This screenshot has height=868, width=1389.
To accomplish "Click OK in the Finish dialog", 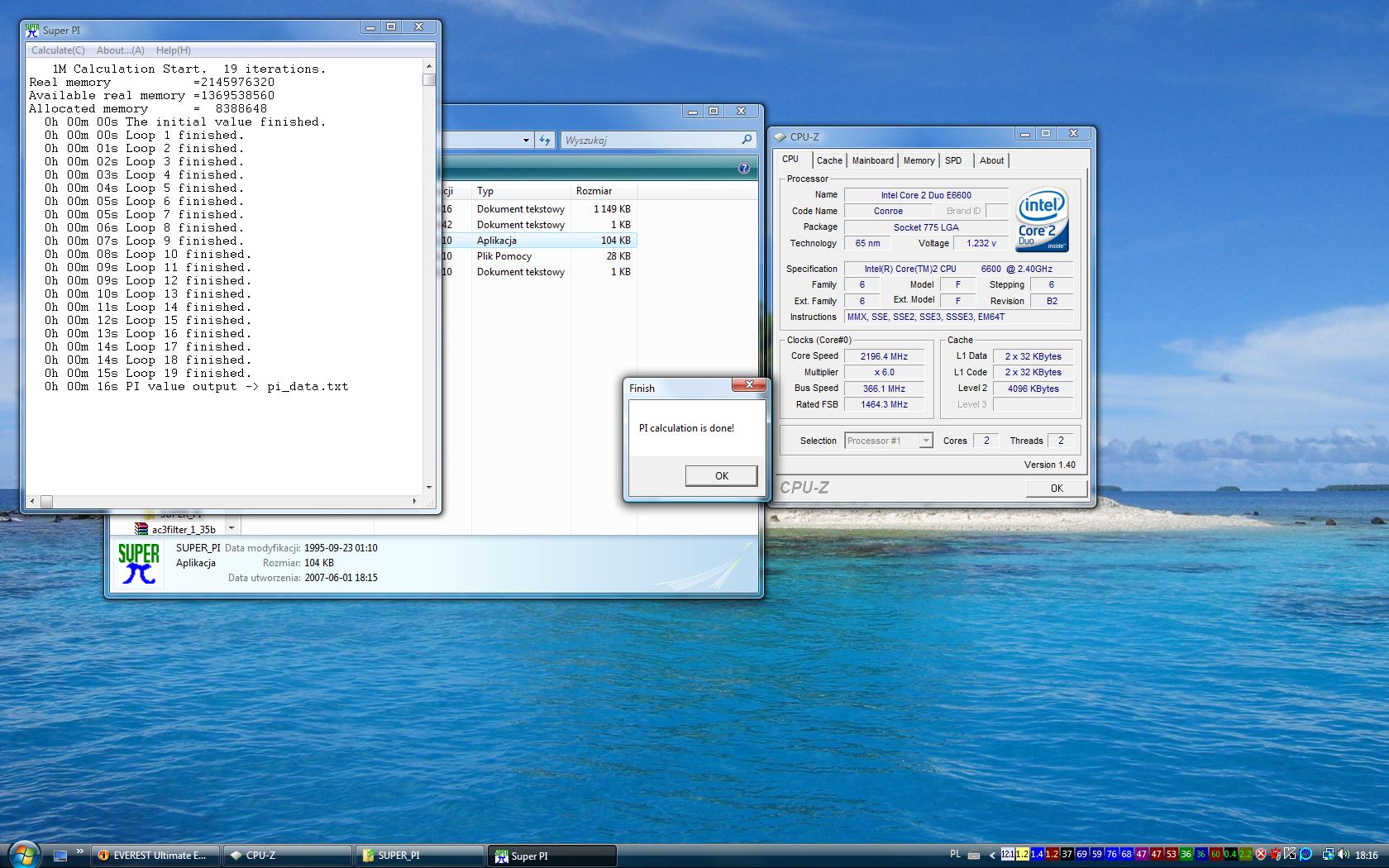I will click(721, 475).
